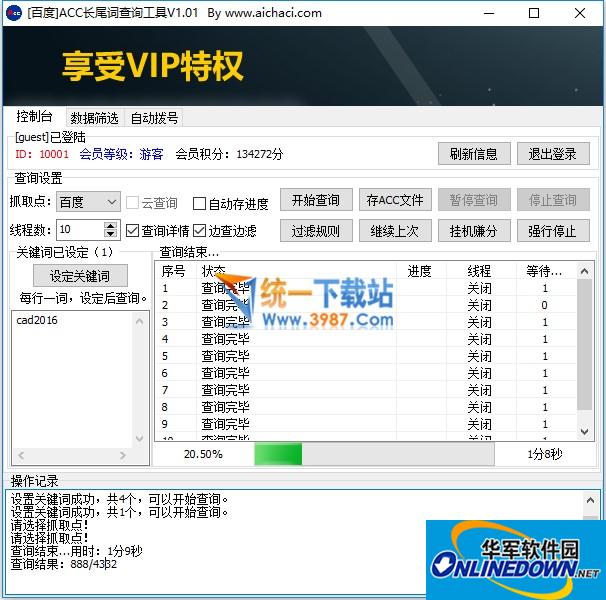The image size is (606, 600).
Task: Select keyword cad2016 in the list
Action: click(x=37, y=320)
